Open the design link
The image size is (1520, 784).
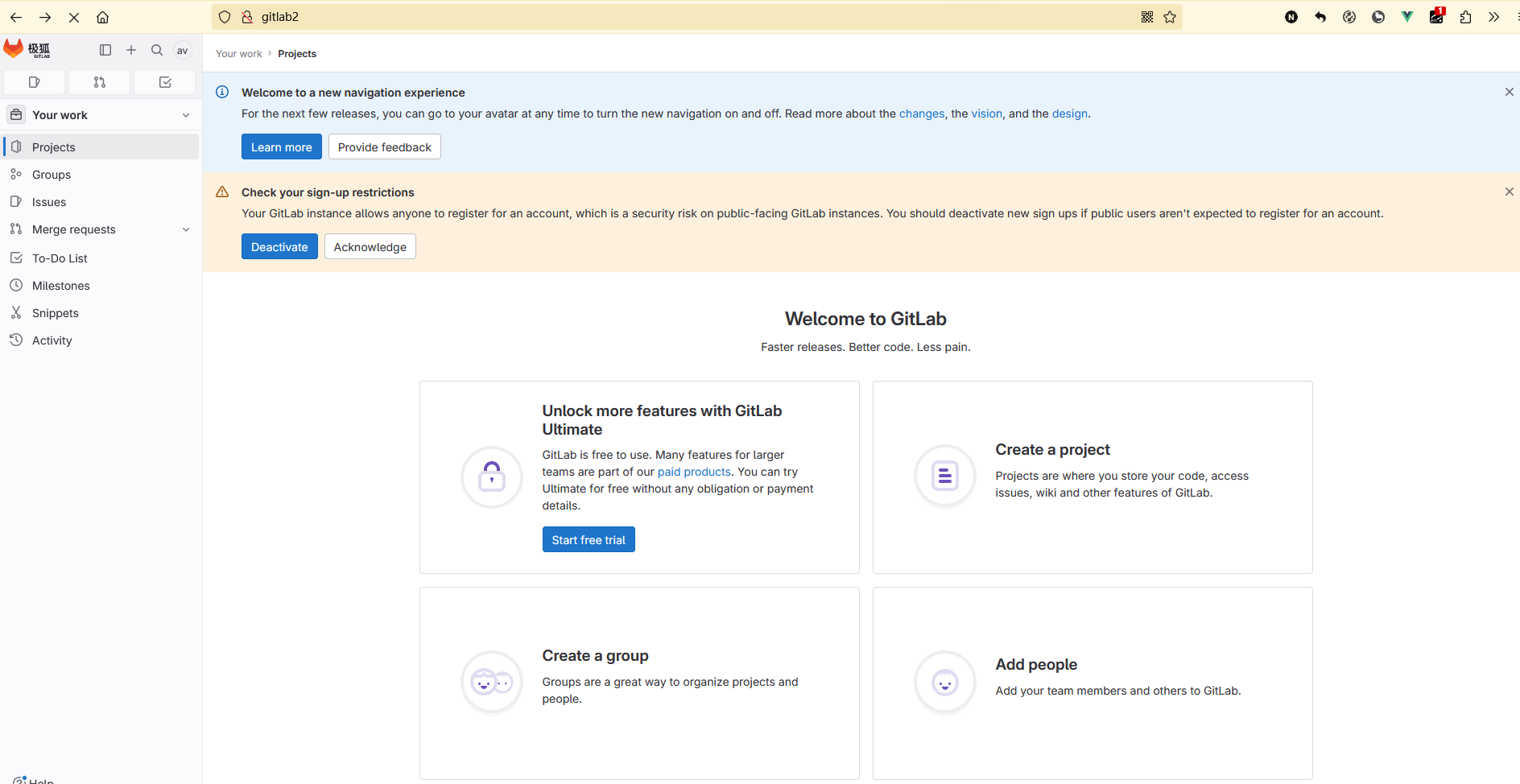[x=1070, y=113]
